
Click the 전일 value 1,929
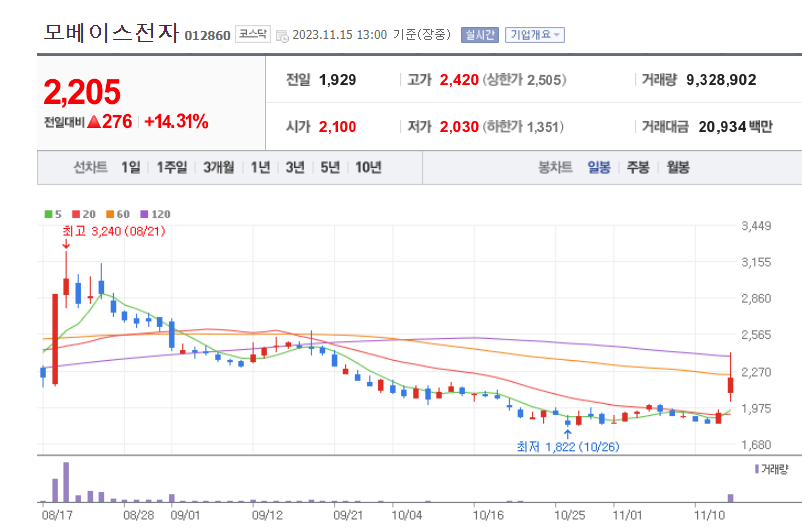click(338, 80)
